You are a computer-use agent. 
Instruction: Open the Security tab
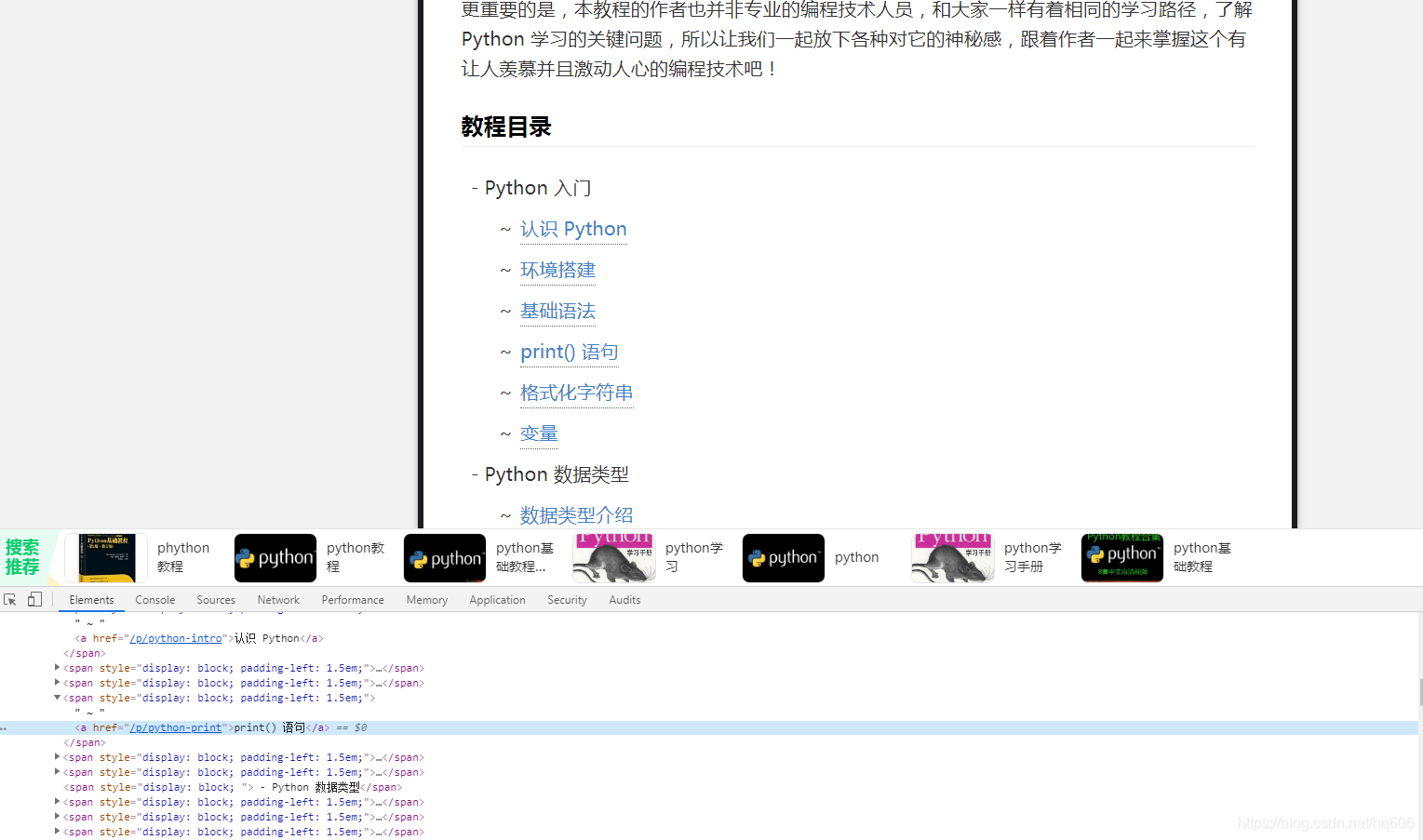coord(567,600)
